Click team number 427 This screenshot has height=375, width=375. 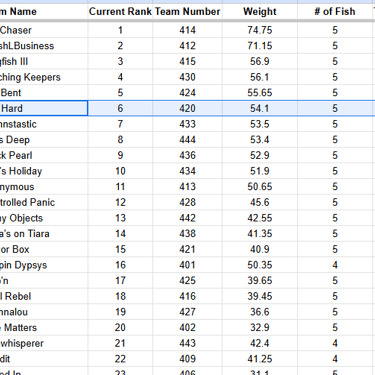coord(187,312)
